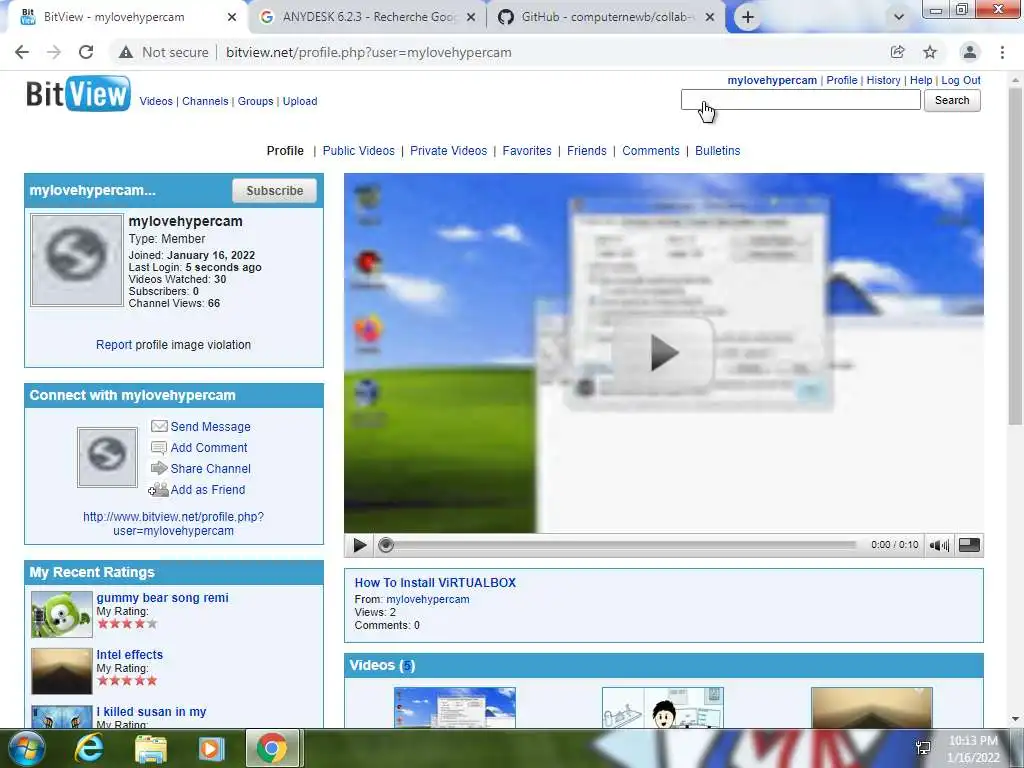This screenshot has width=1024, height=768.
Task: Click the browser forward arrow
Action: click(54, 52)
